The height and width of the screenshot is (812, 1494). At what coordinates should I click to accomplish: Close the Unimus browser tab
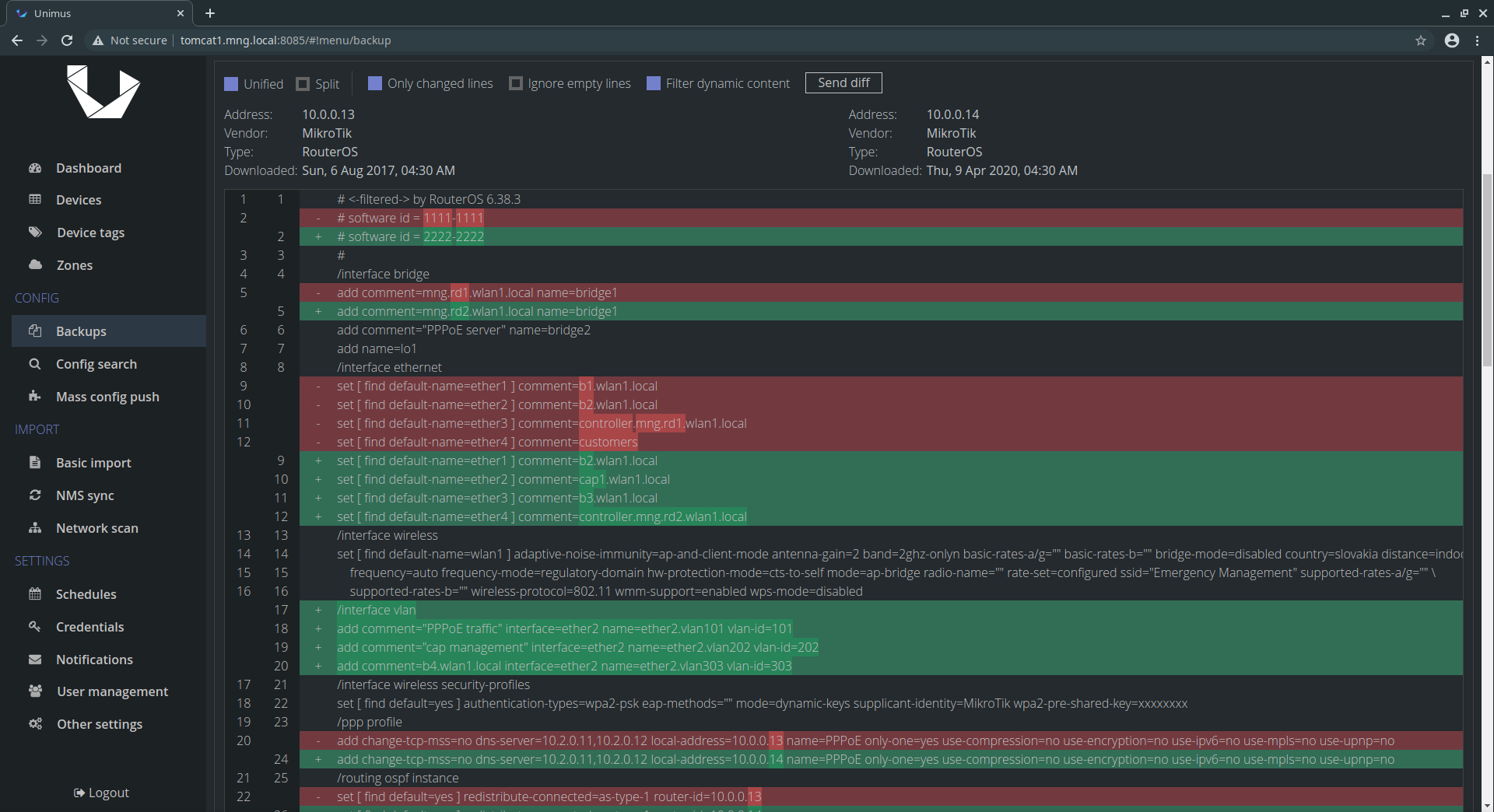click(181, 13)
